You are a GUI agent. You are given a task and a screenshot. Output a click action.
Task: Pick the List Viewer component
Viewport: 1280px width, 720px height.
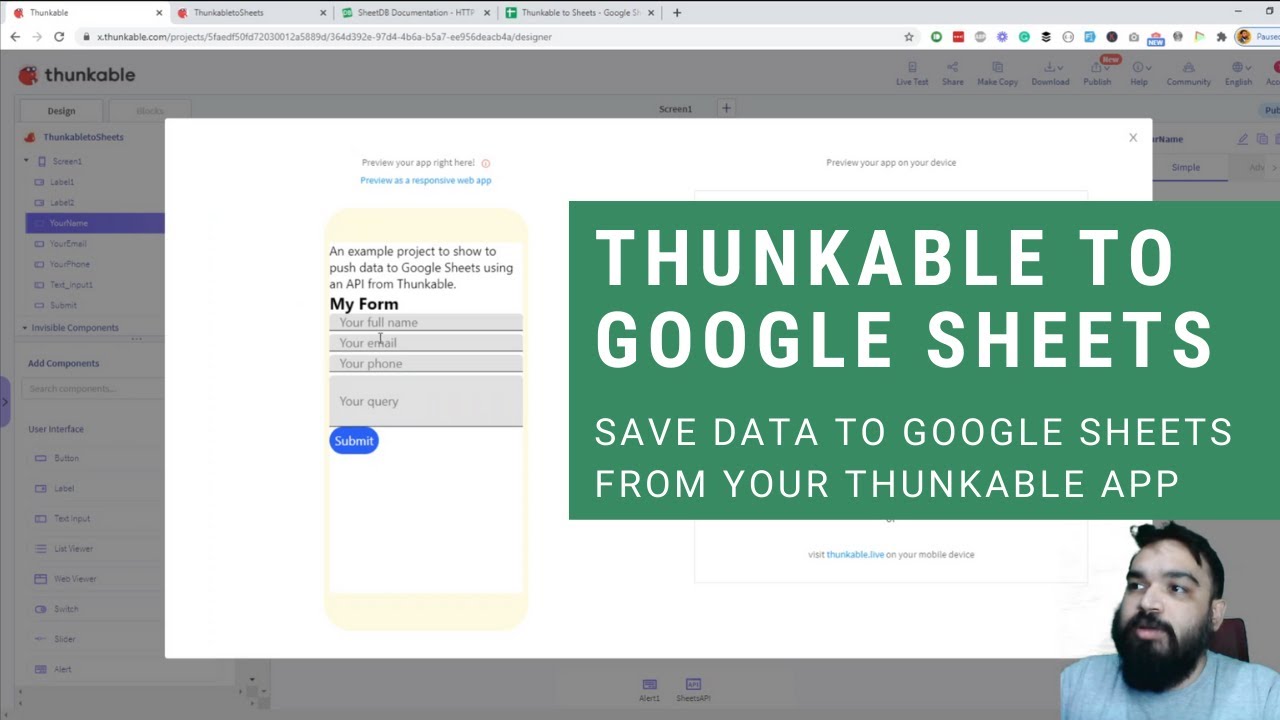pyautogui.click(x=73, y=549)
